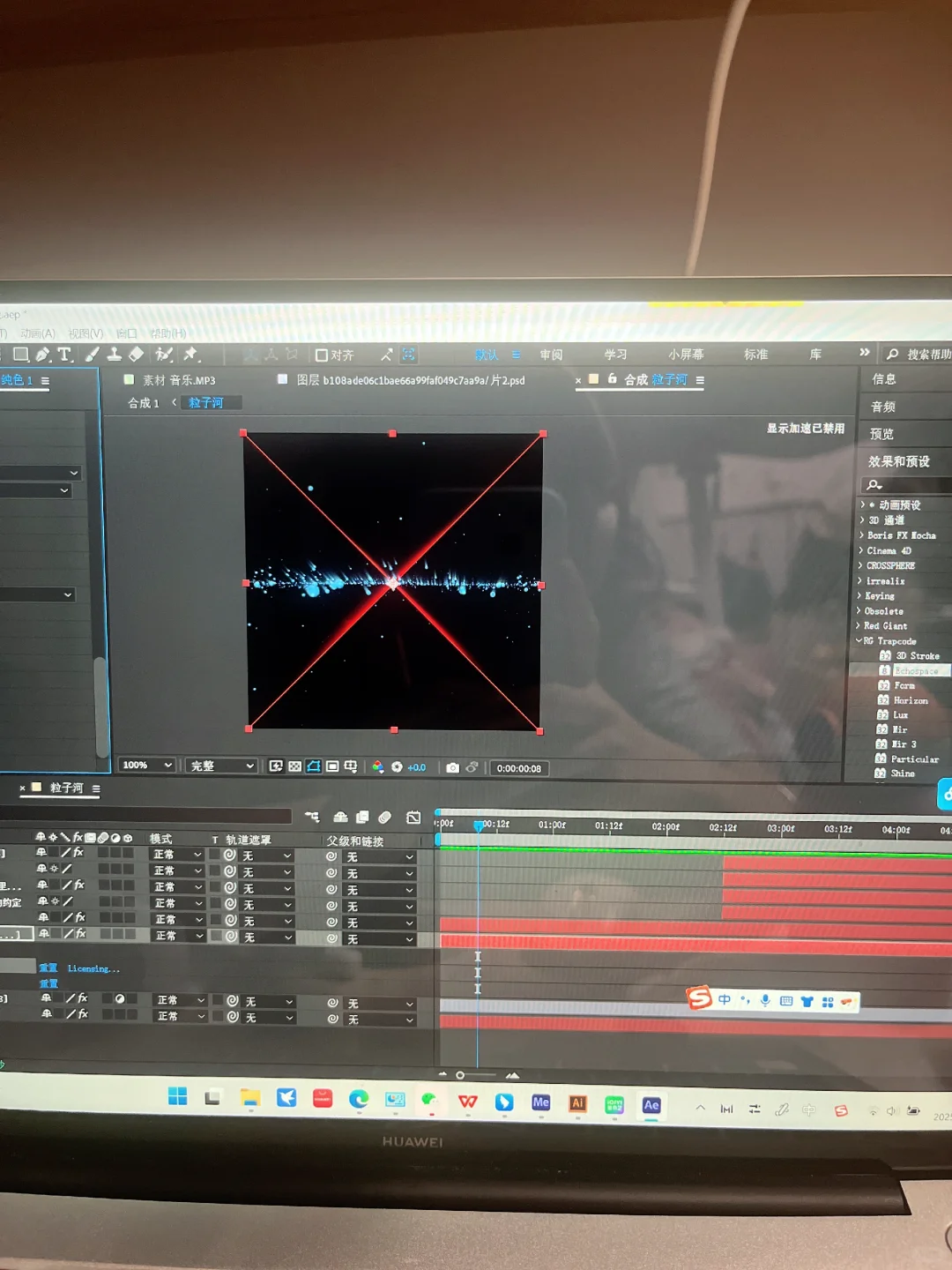Screen dimensions: 952x1270
Task: Open Media Encoder from taskbar
Action: click(541, 1102)
